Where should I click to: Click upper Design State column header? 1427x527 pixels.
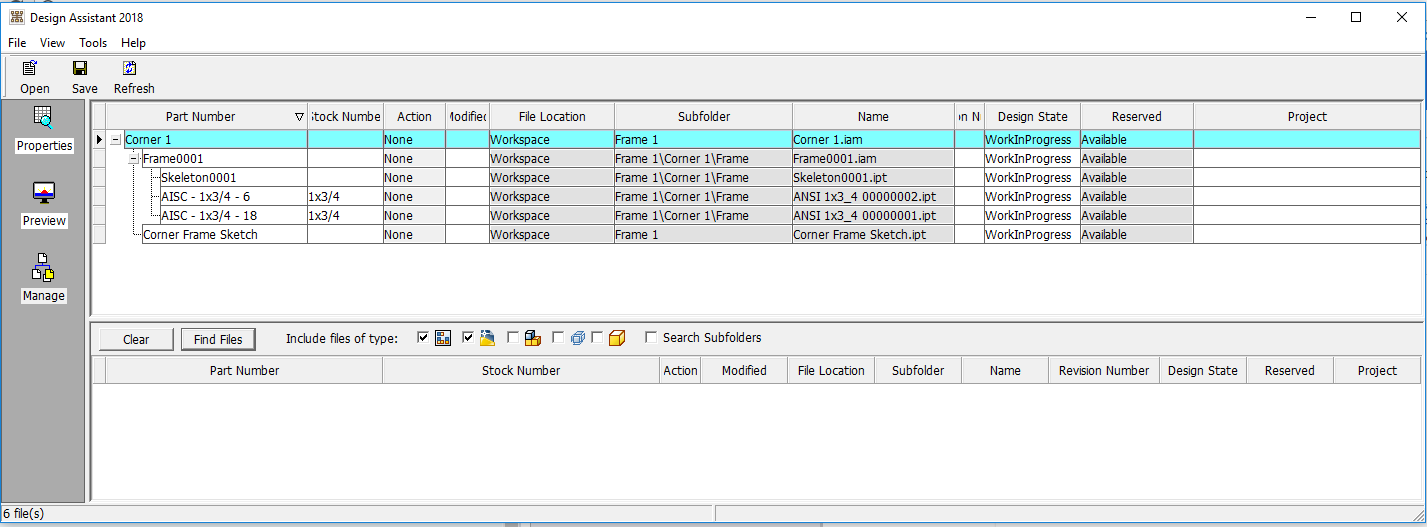[x=1032, y=117]
